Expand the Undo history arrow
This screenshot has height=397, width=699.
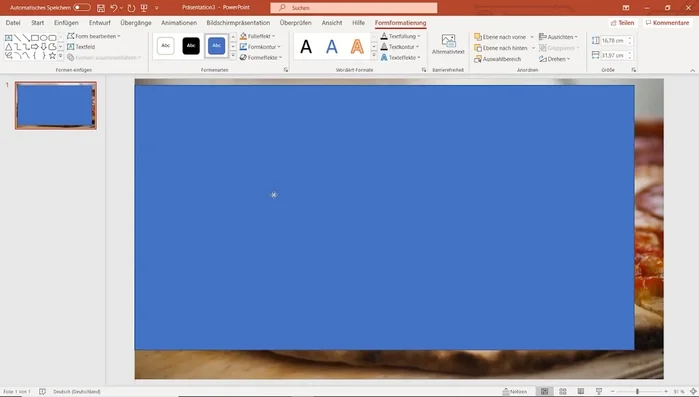click(121, 8)
